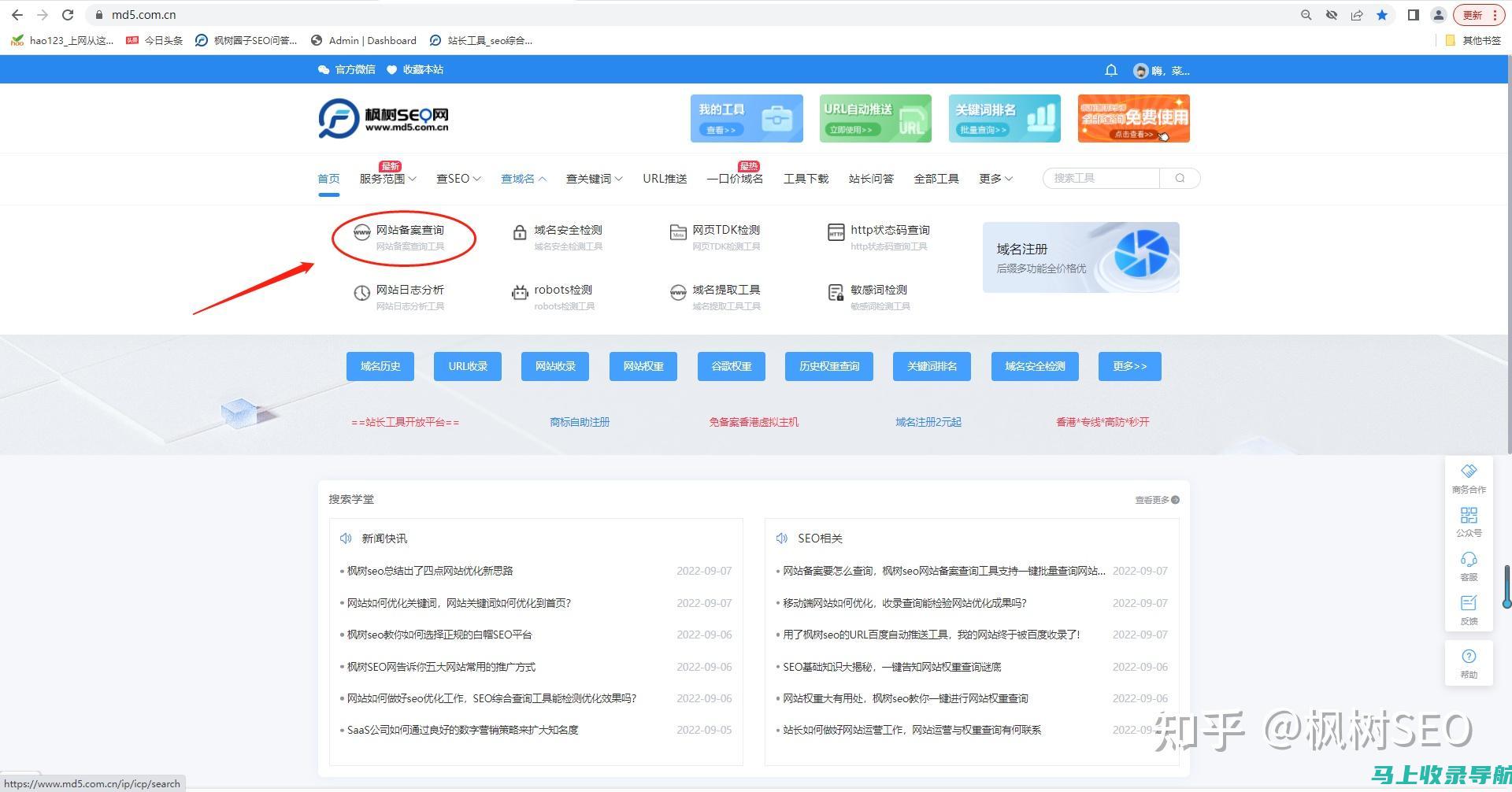Select the 首页 navigation tab

tap(328, 179)
